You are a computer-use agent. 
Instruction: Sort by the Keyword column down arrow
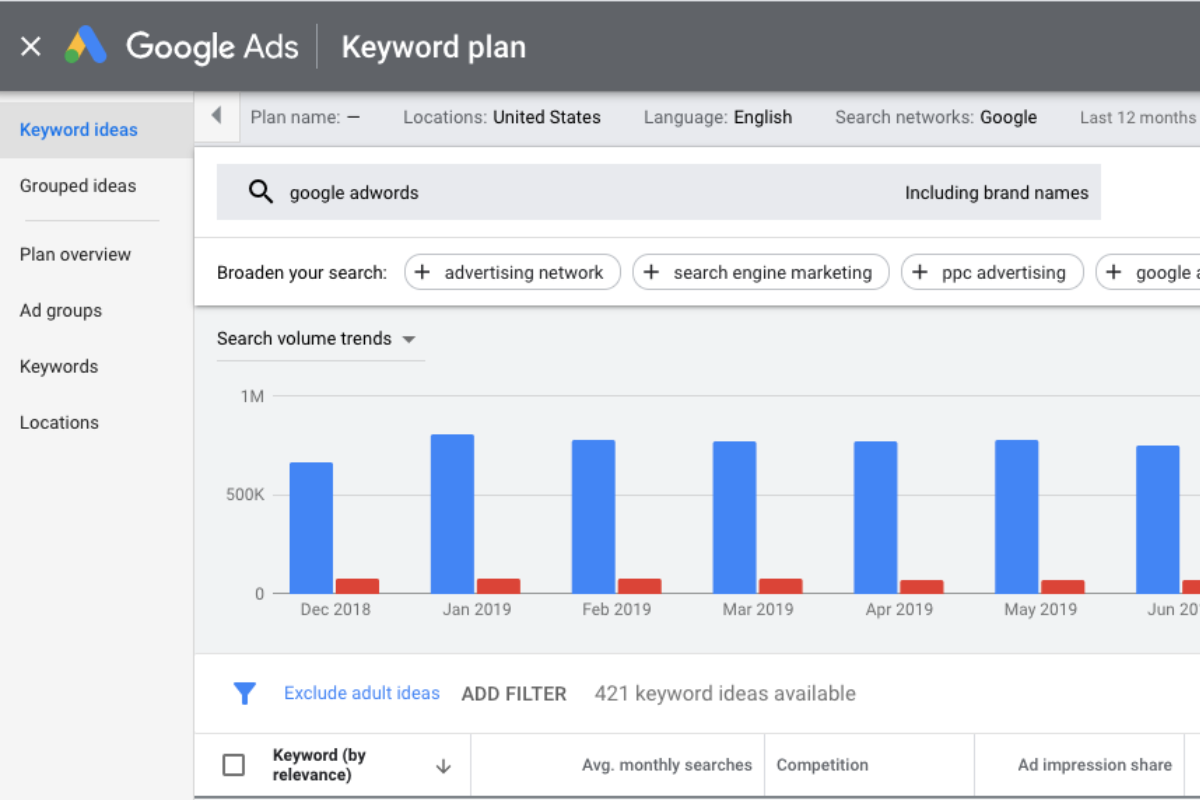click(x=444, y=766)
